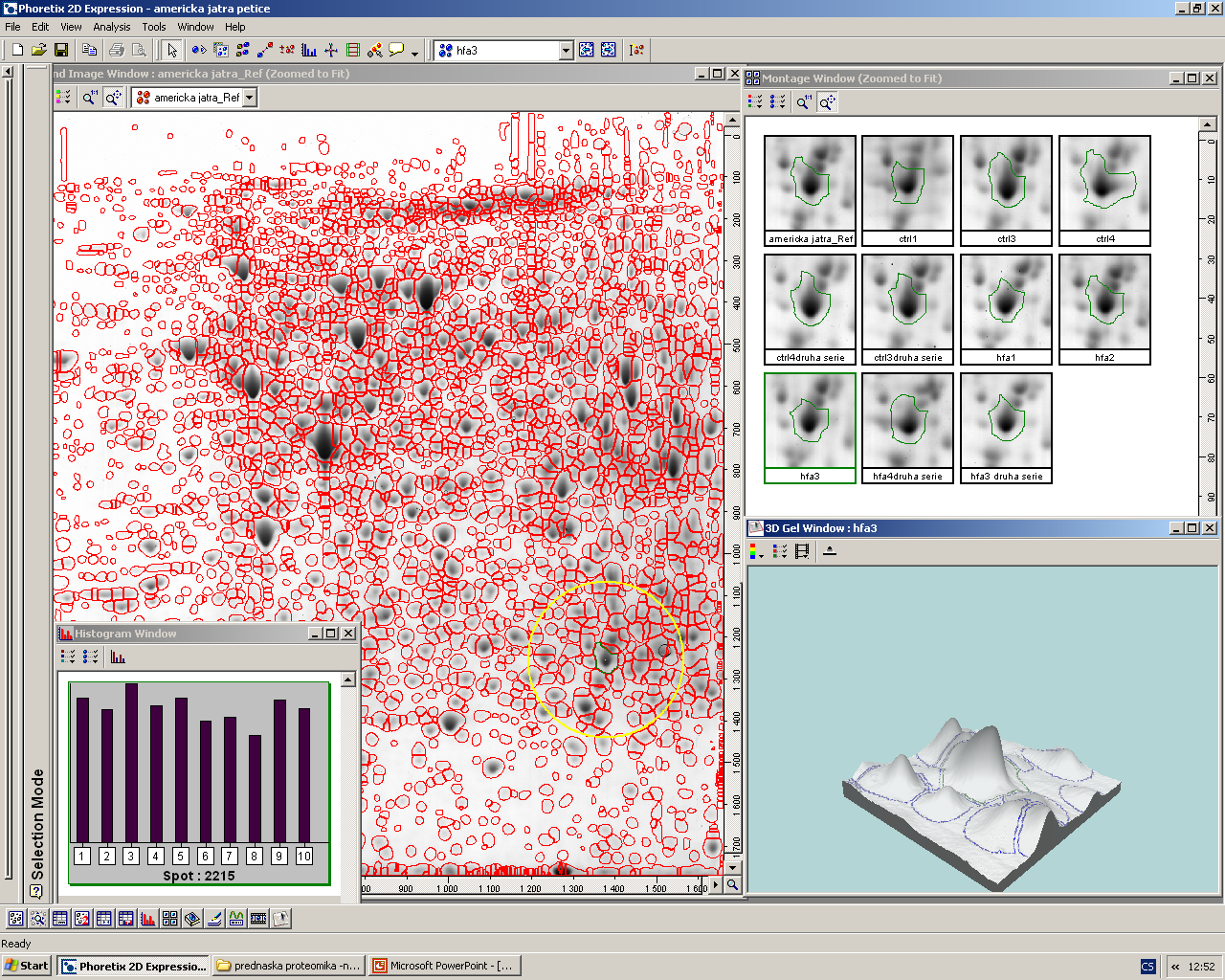Image resolution: width=1225 pixels, height=980 pixels.
Task: Click spot image icon at bottom toolbar start
Action: click(x=16, y=919)
